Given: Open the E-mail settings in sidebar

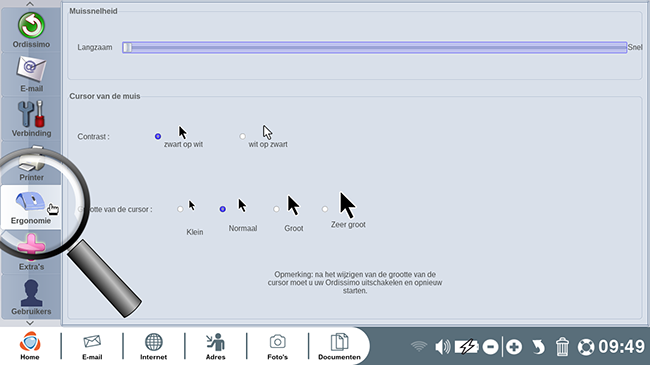Looking at the screenshot, I should pyautogui.click(x=31, y=74).
